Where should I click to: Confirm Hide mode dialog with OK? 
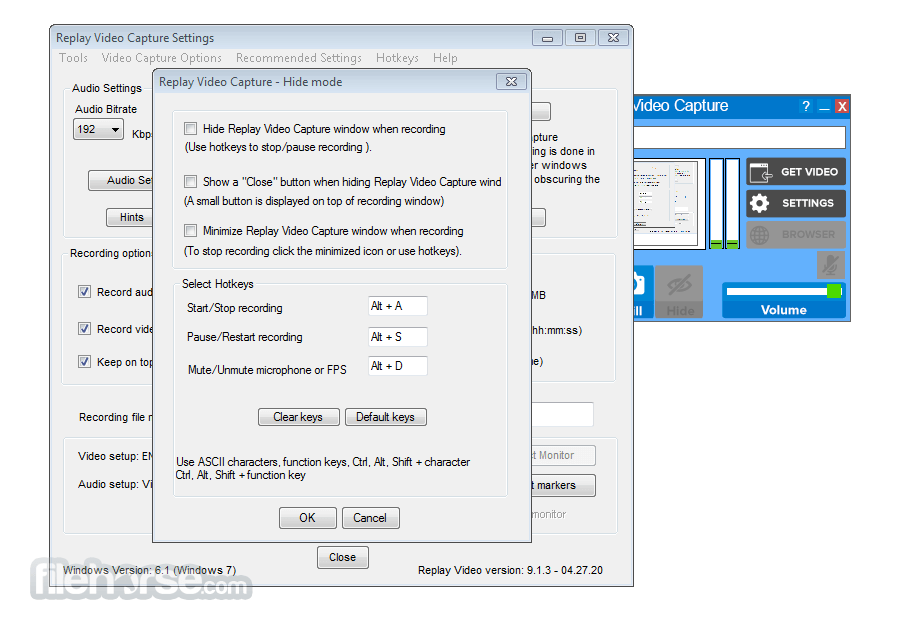pos(308,518)
